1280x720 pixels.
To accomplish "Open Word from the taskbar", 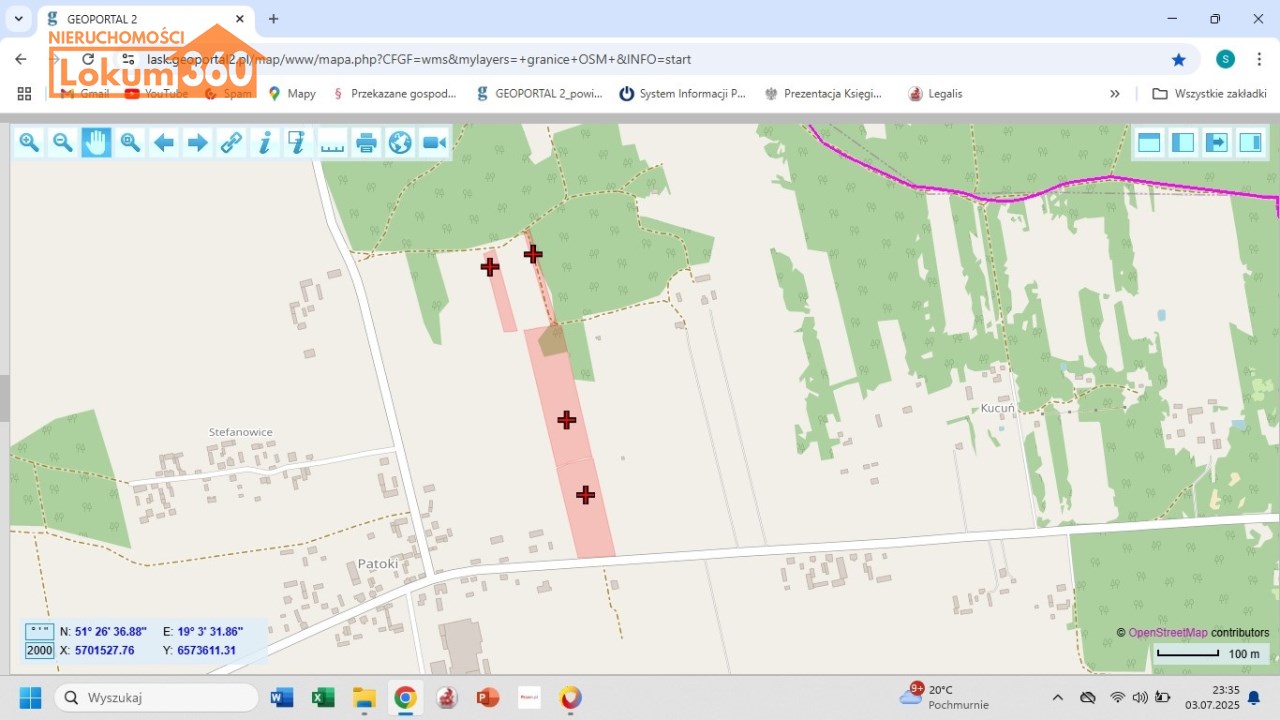I will tap(281, 697).
